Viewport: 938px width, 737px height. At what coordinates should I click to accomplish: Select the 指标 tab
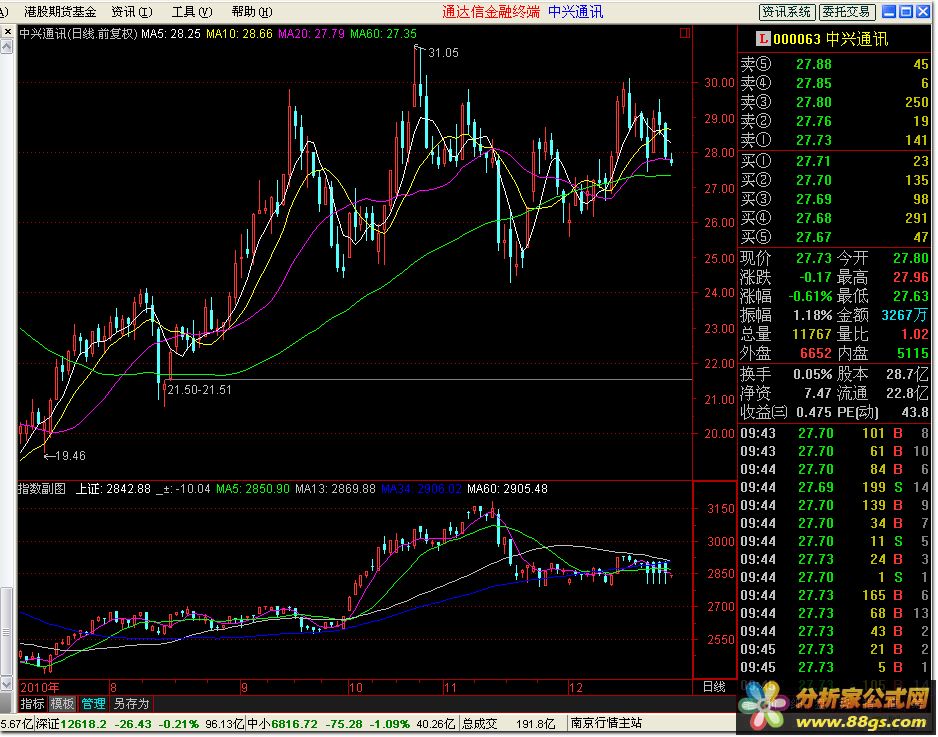pos(32,704)
